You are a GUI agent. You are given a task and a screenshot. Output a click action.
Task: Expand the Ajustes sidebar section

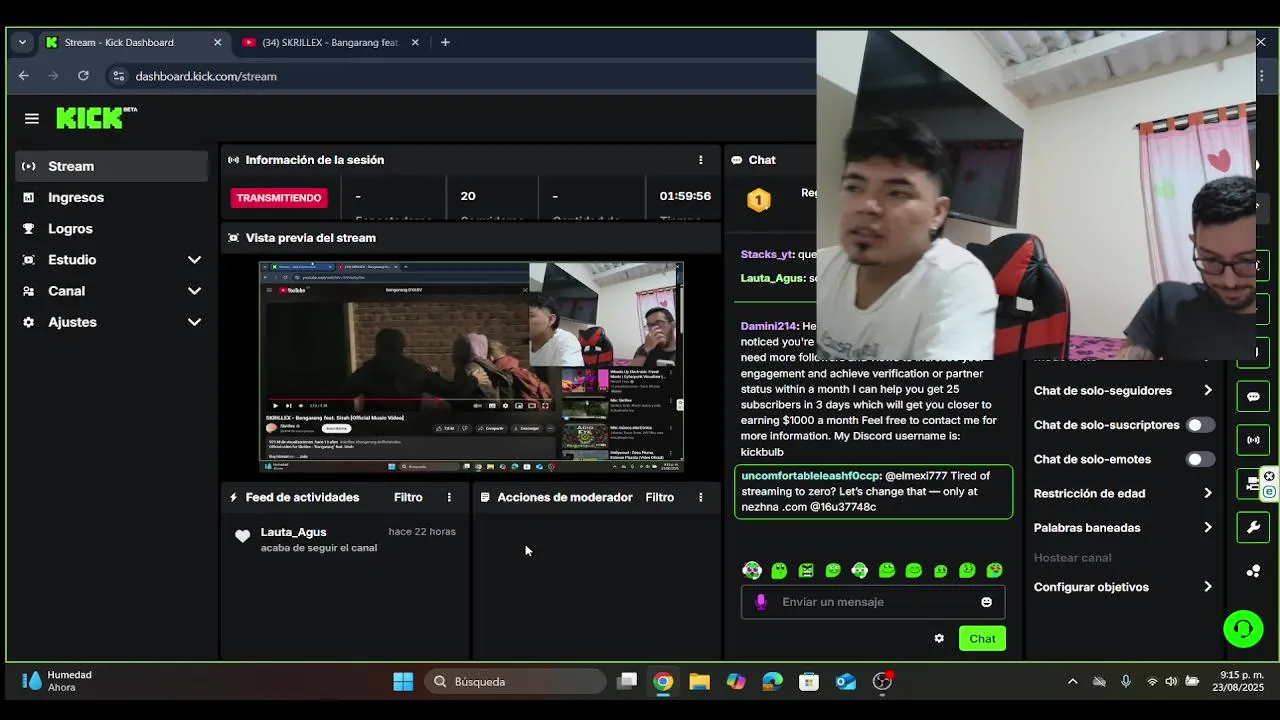pos(111,322)
